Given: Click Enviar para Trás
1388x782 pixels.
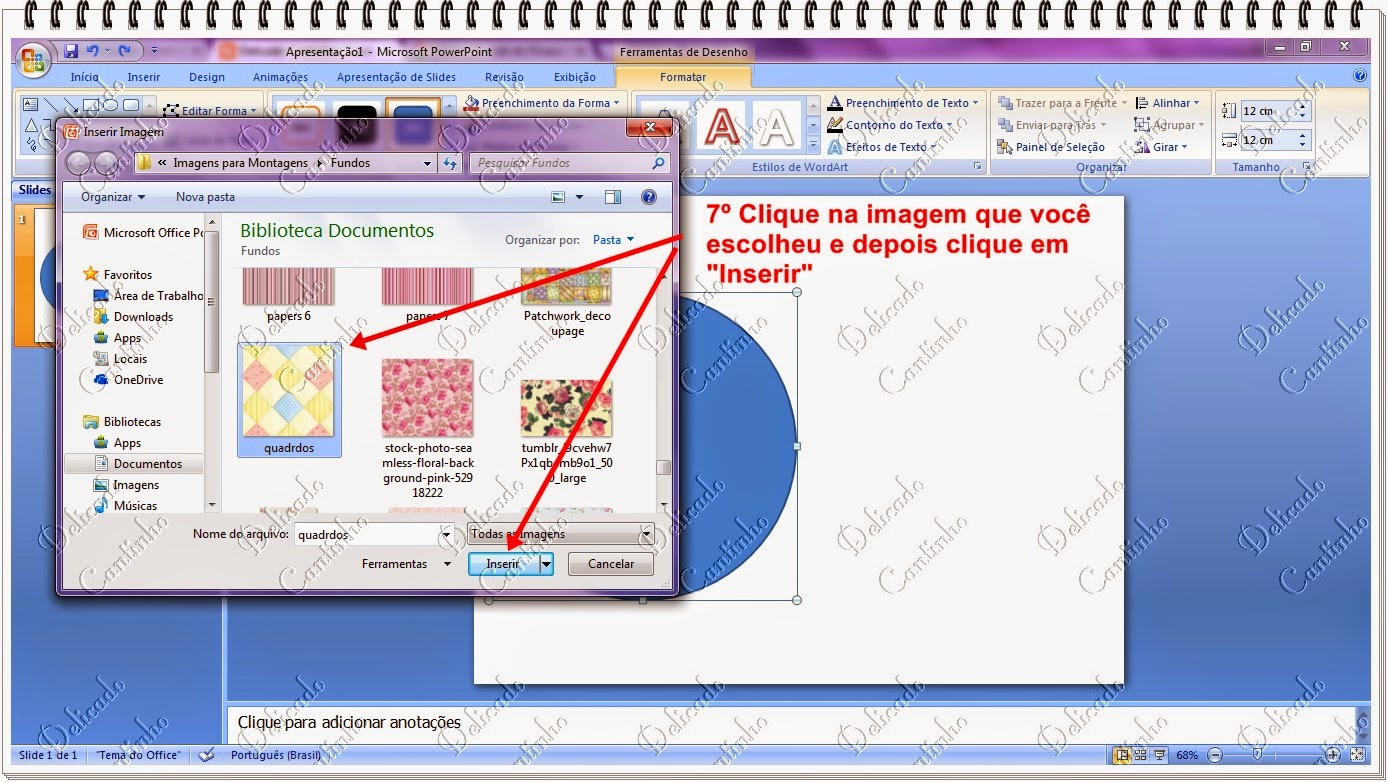Looking at the screenshot, I should pyautogui.click(x=1052, y=125).
